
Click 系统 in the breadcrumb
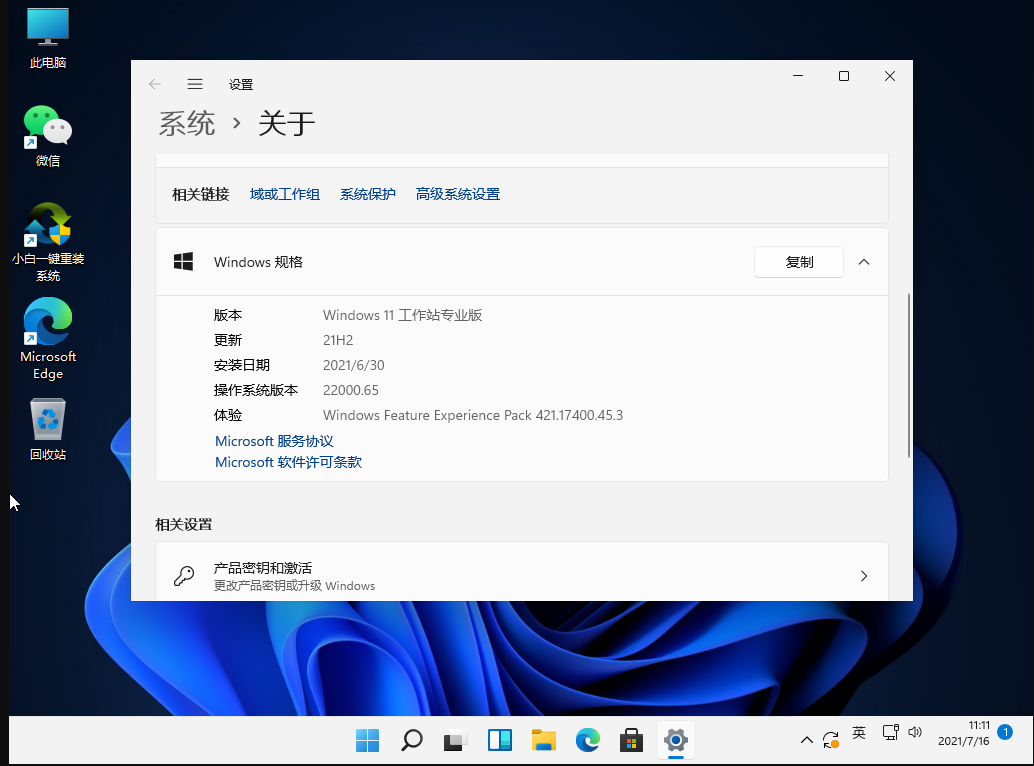point(187,123)
